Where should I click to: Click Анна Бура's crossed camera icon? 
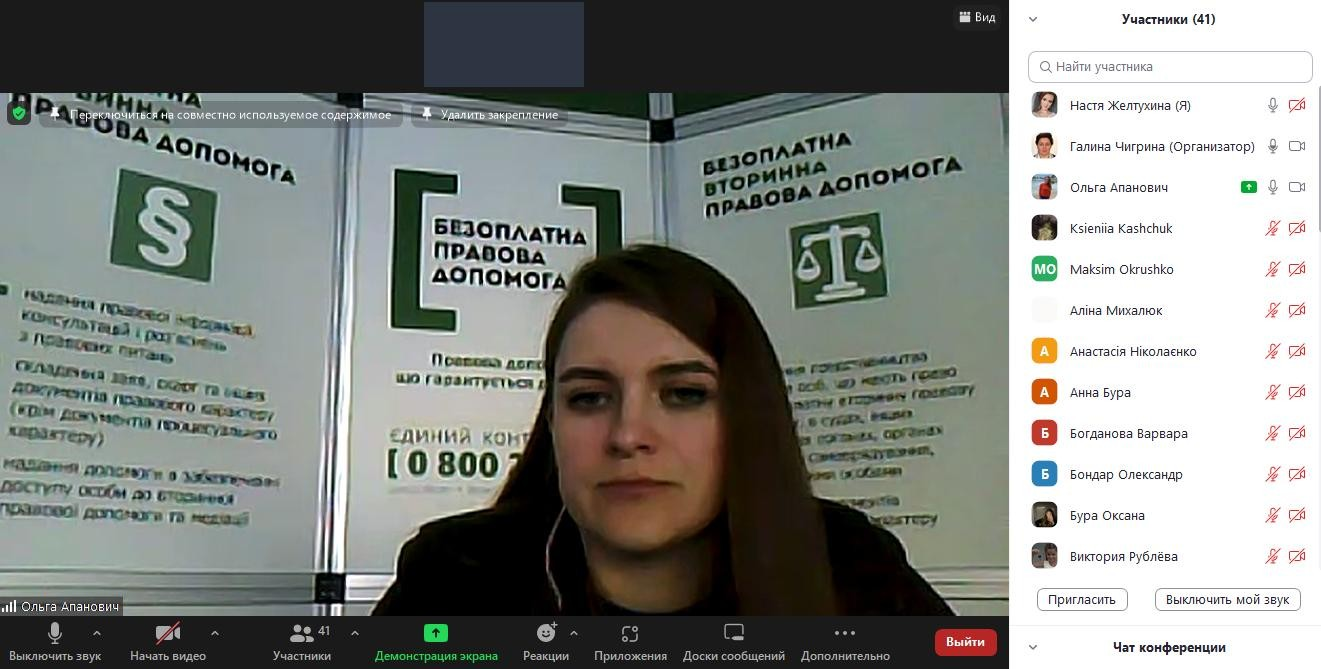coord(1297,392)
